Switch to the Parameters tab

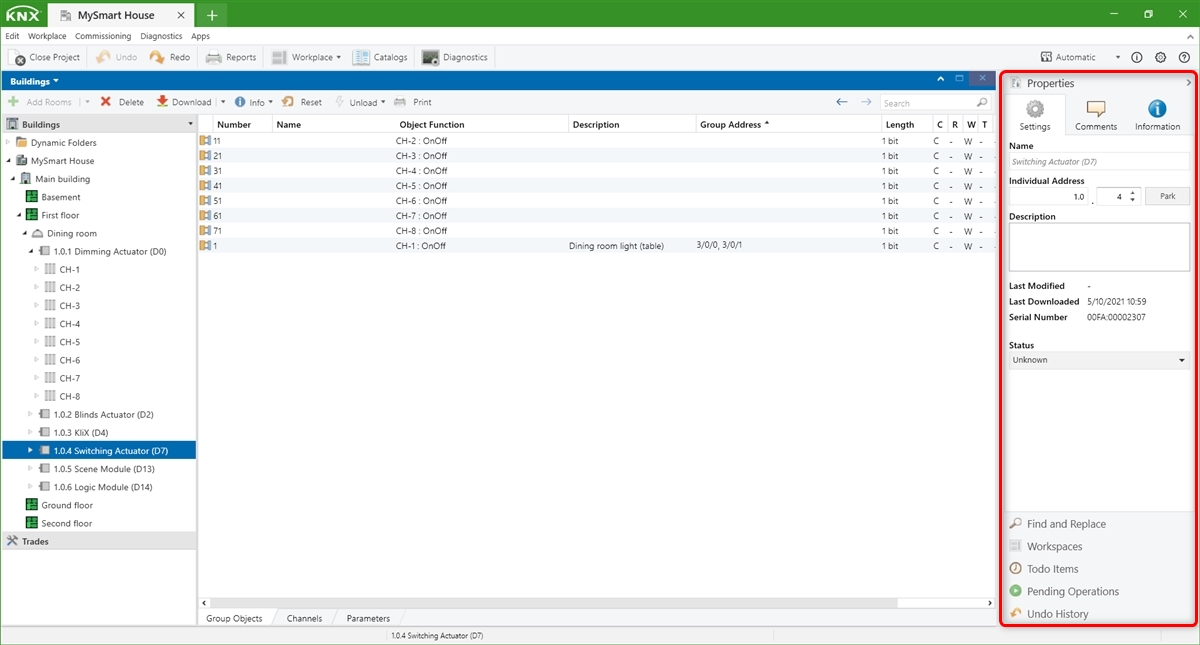coord(368,618)
